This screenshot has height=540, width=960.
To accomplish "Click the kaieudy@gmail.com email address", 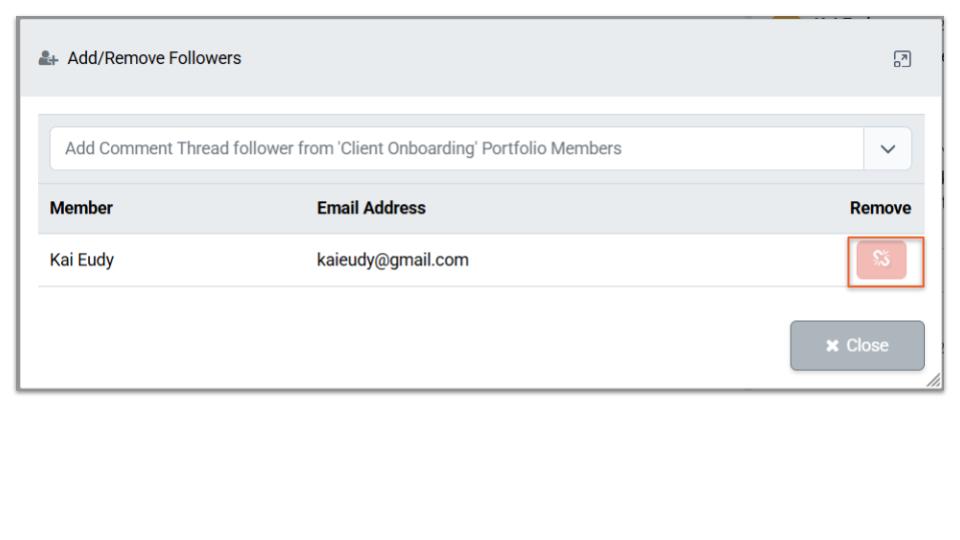I will [x=393, y=261].
